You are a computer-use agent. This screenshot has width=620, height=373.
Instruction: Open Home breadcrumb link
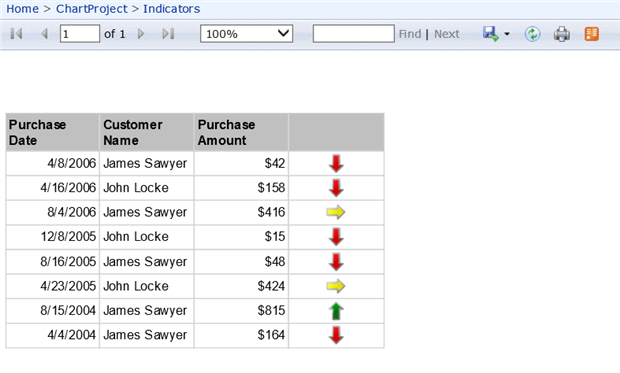[23, 9]
